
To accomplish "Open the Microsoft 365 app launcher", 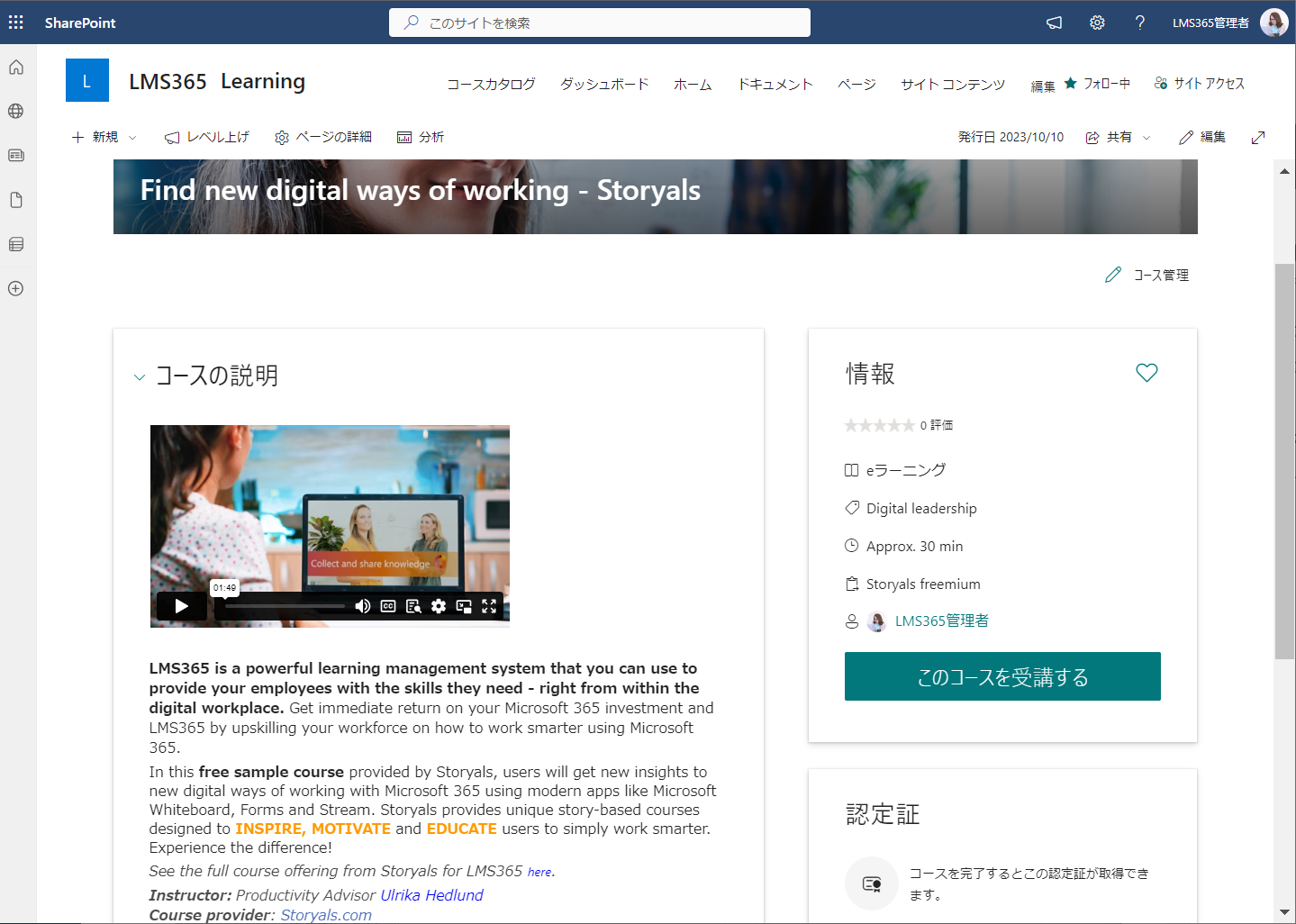I will [x=15, y=22].
